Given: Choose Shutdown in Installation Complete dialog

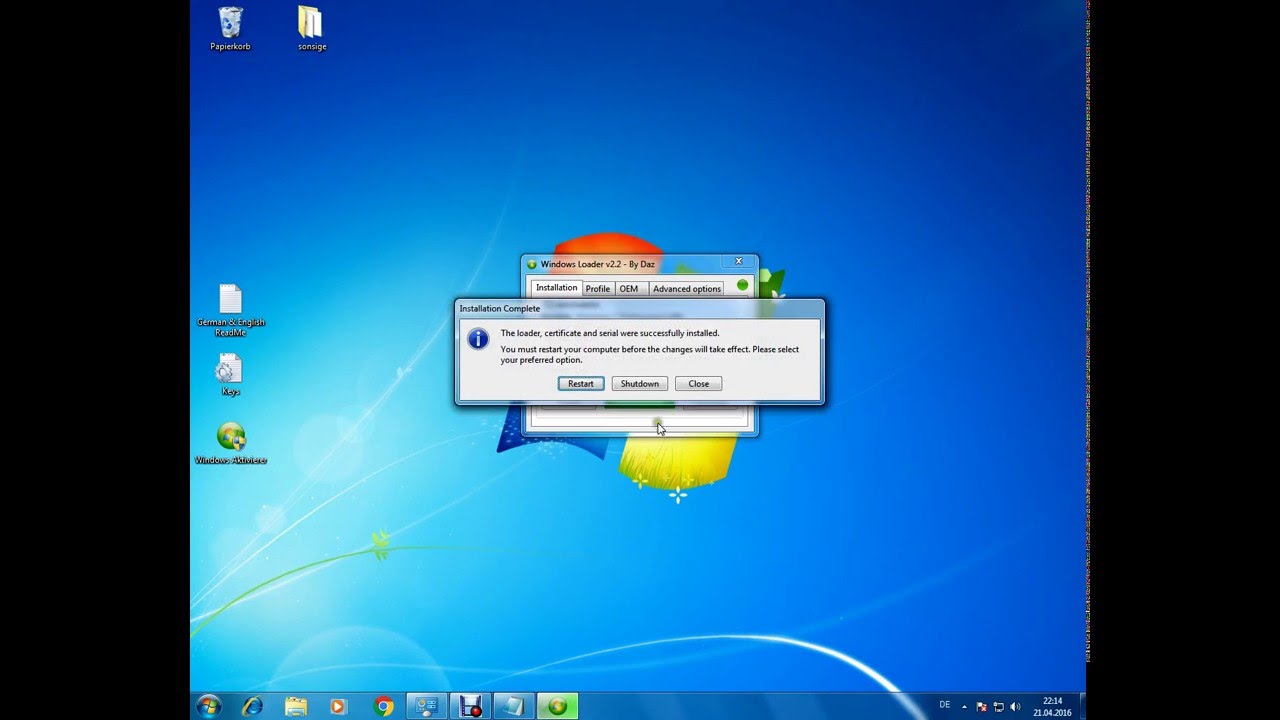Looking at the screenshot, I should click(x=639, y=384).
